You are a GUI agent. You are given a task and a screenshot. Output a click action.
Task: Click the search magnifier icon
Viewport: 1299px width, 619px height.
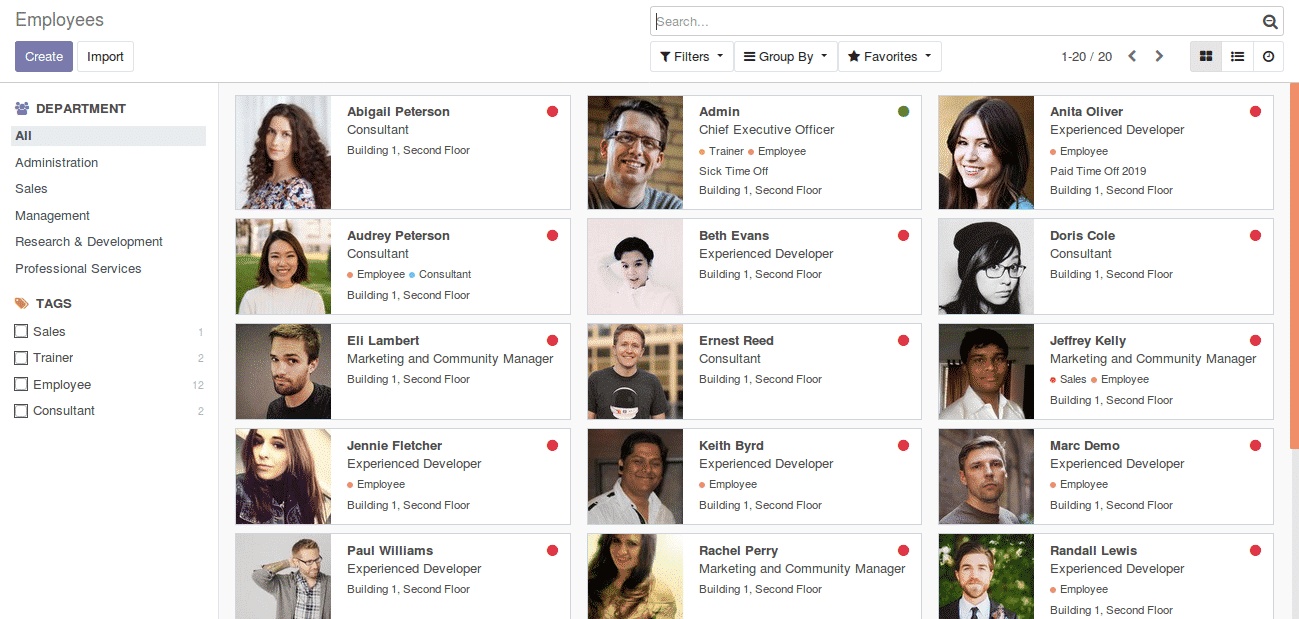pyautogui.click(x=1270, y=22)
